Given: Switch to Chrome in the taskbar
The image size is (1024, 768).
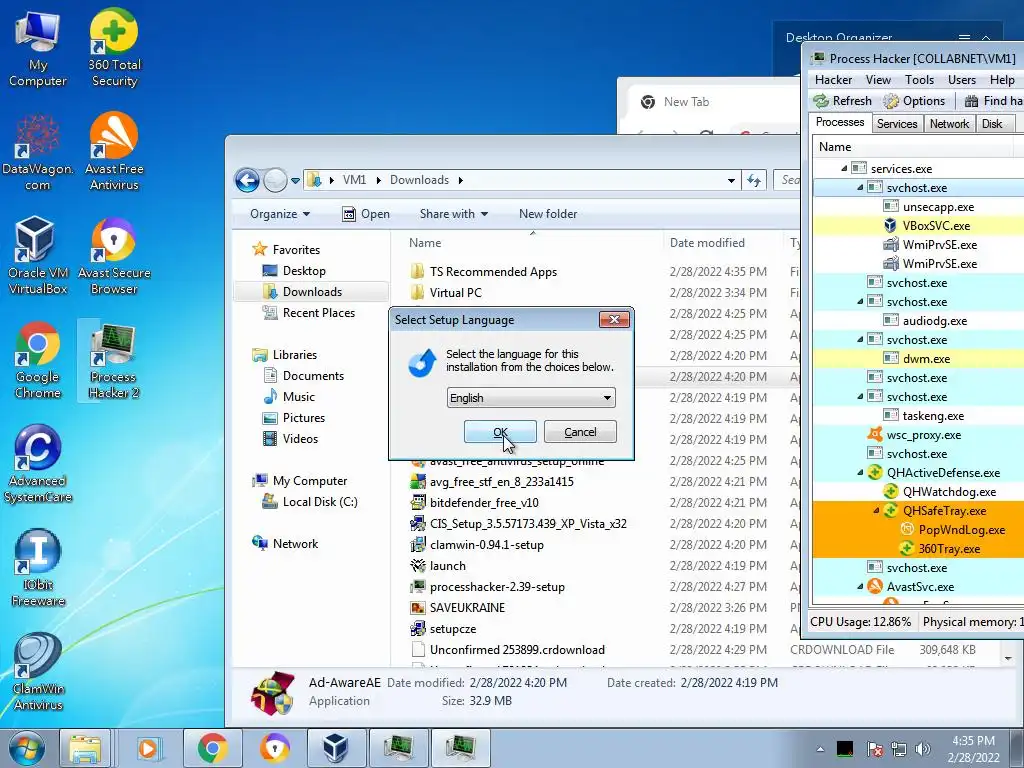Looking at the screenshot, I should (212, 748).
